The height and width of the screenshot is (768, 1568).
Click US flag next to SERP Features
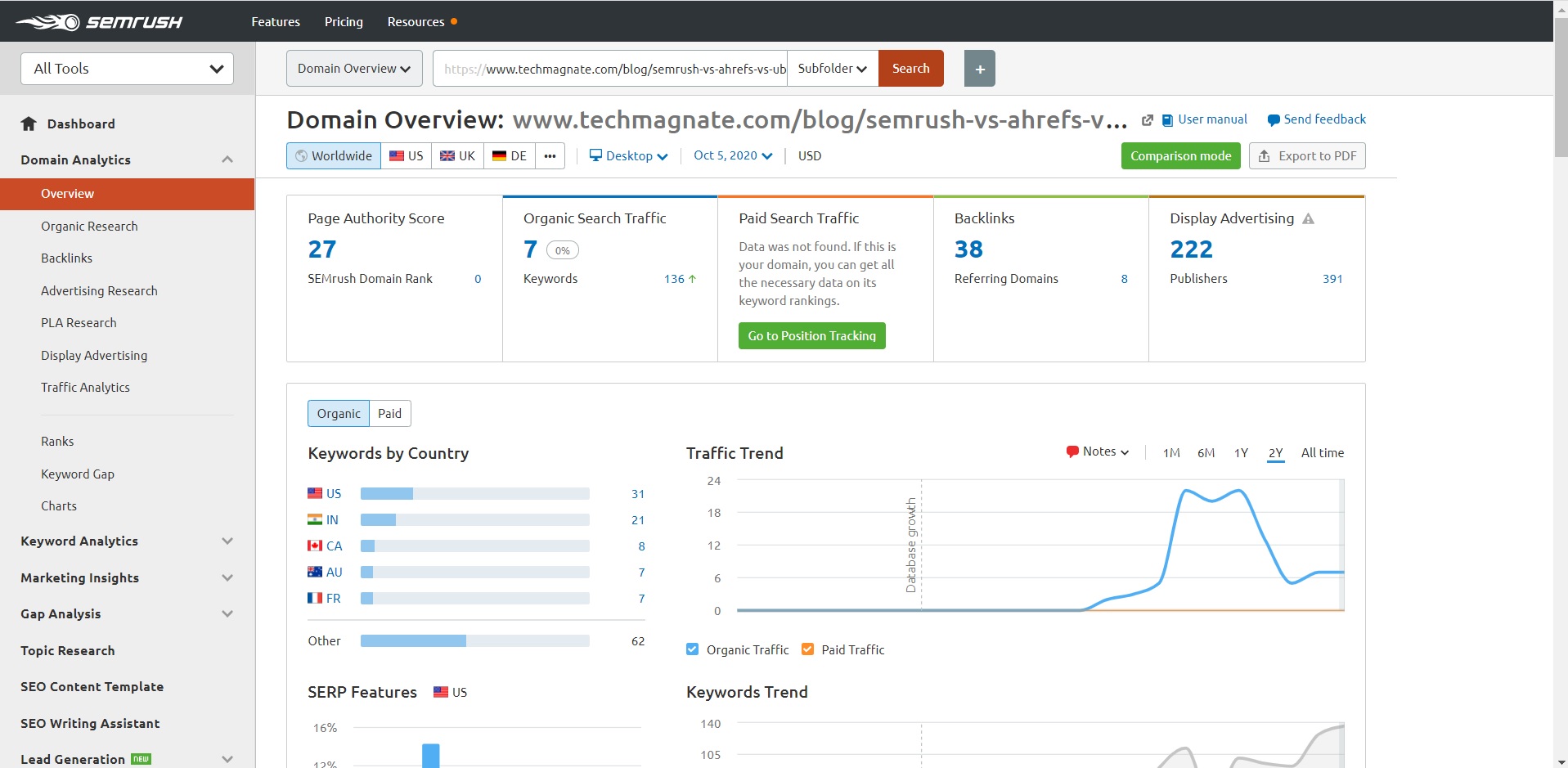pos(441,692)
